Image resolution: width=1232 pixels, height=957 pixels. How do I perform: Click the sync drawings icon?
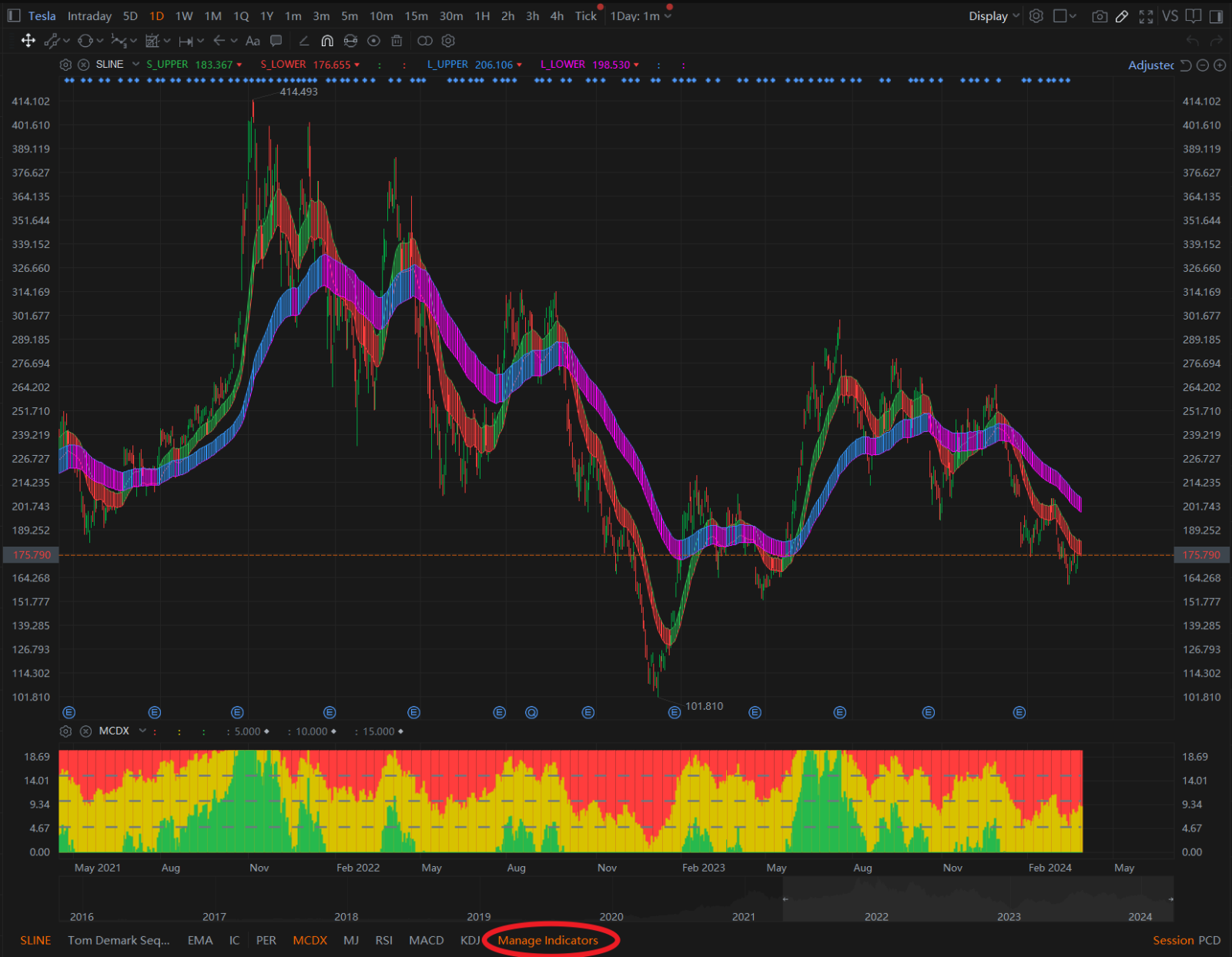[350, 41]
